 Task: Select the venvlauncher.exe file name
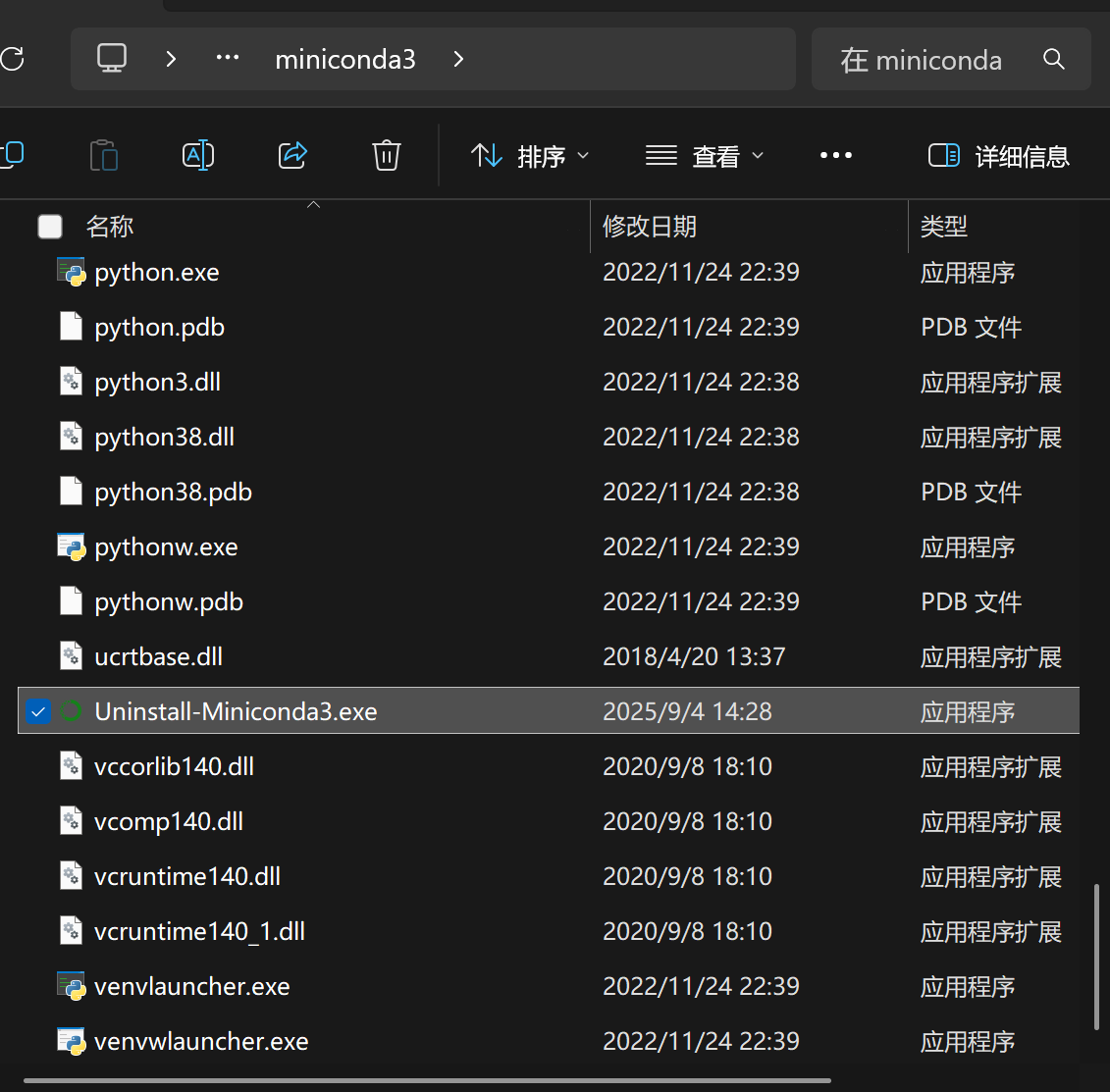191,987
